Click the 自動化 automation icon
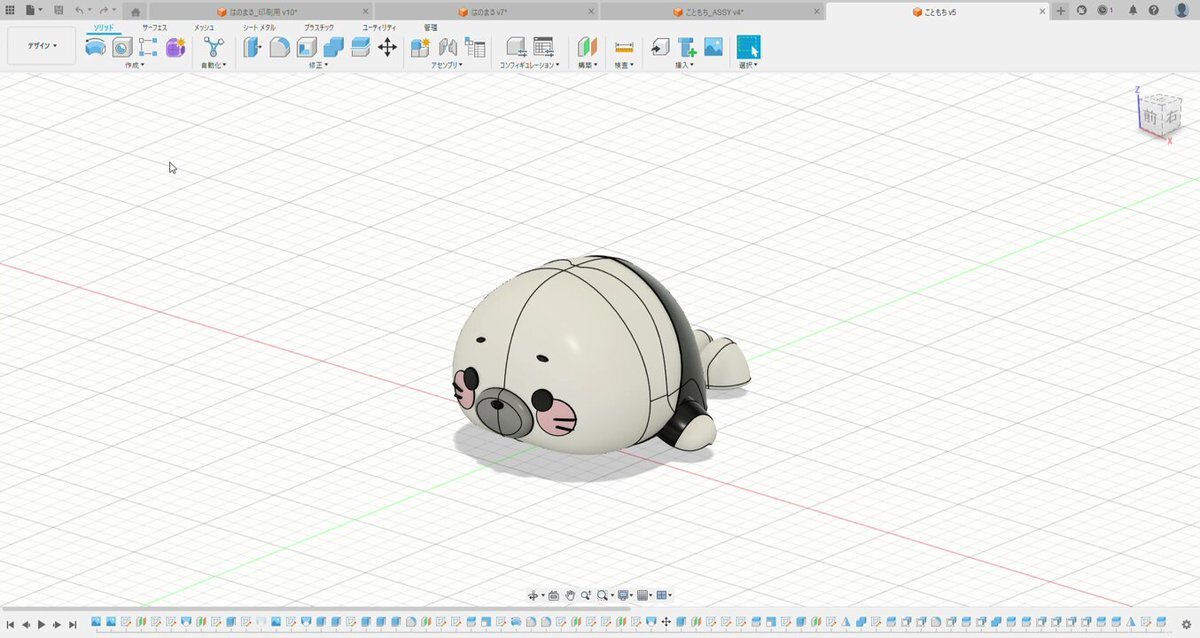Viewport: 1200px width, 638px height. pyautogui.click(x=214, y=47)
